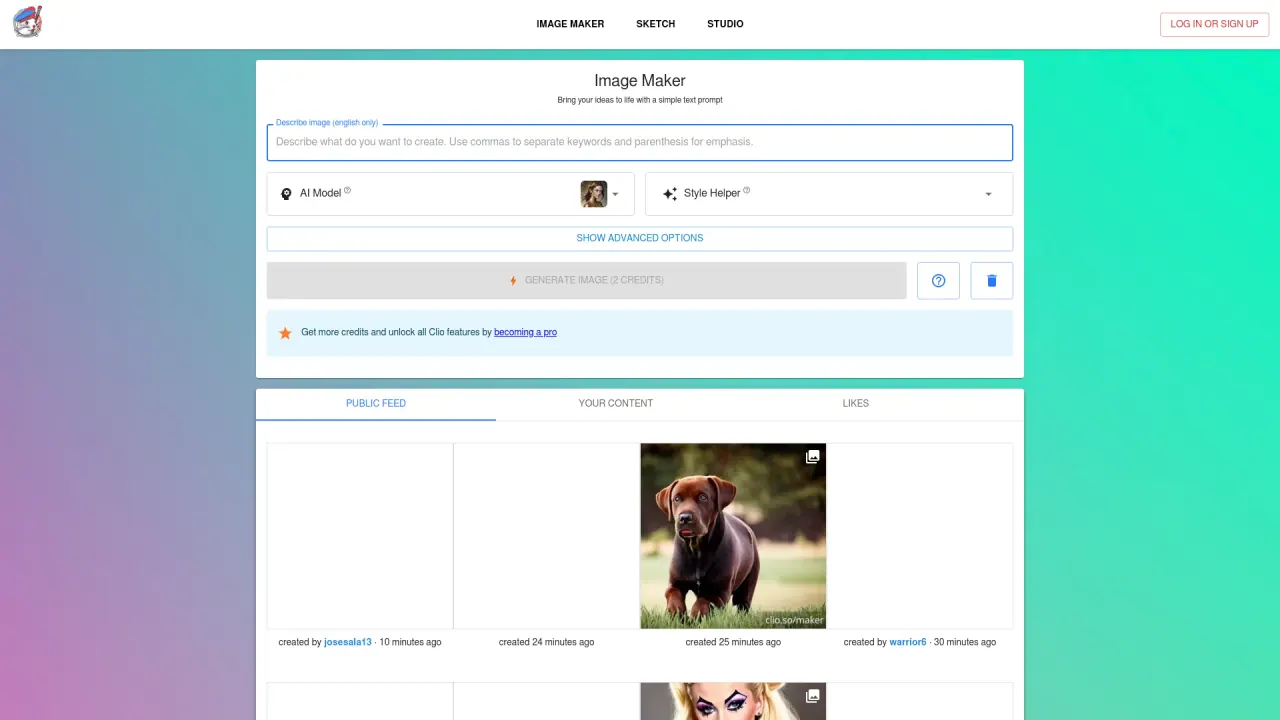Click the head icon beside AI Model
Screen dimensions: 1280x720
286,194
